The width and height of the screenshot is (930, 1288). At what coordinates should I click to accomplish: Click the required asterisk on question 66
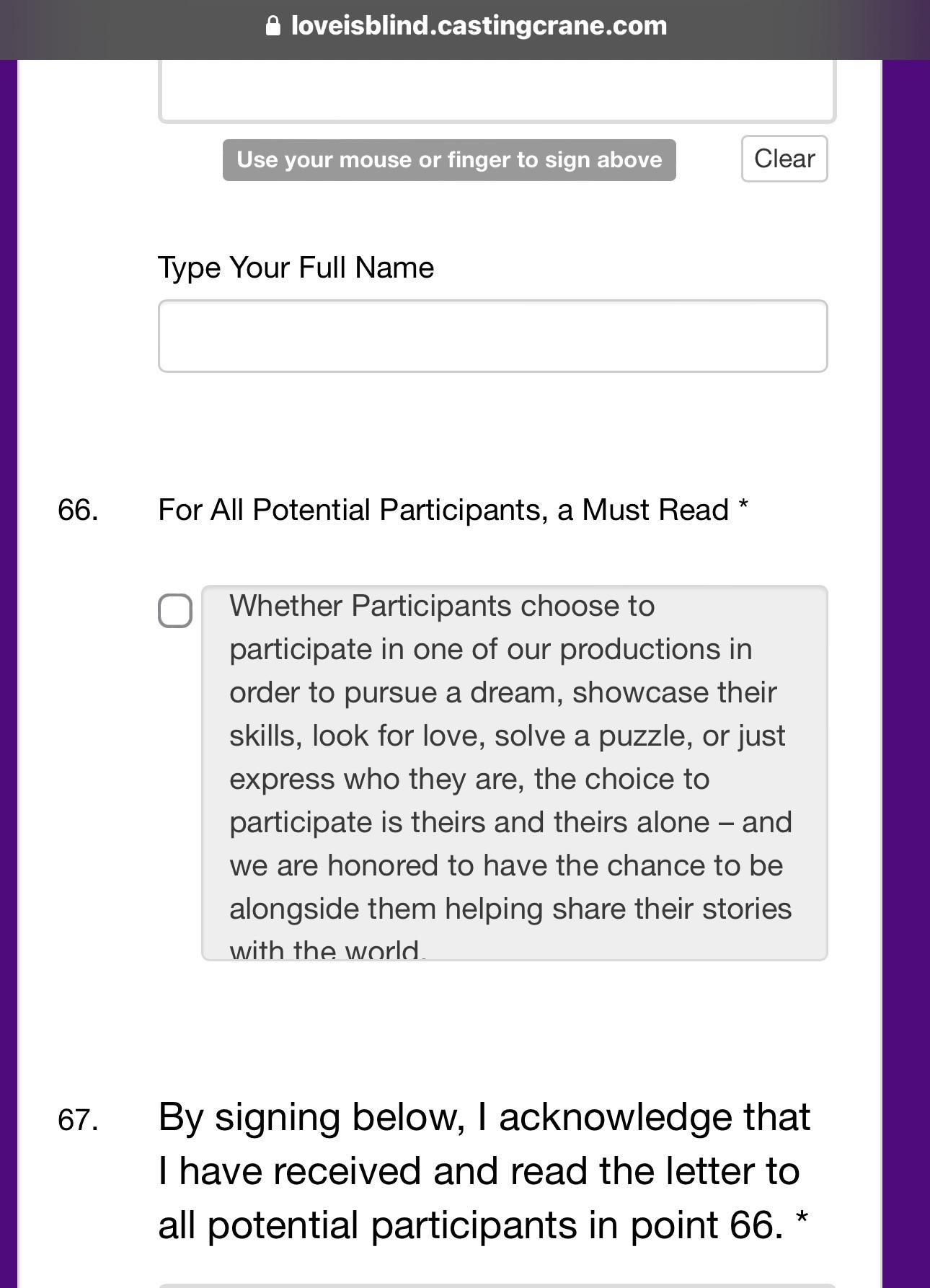743,507
